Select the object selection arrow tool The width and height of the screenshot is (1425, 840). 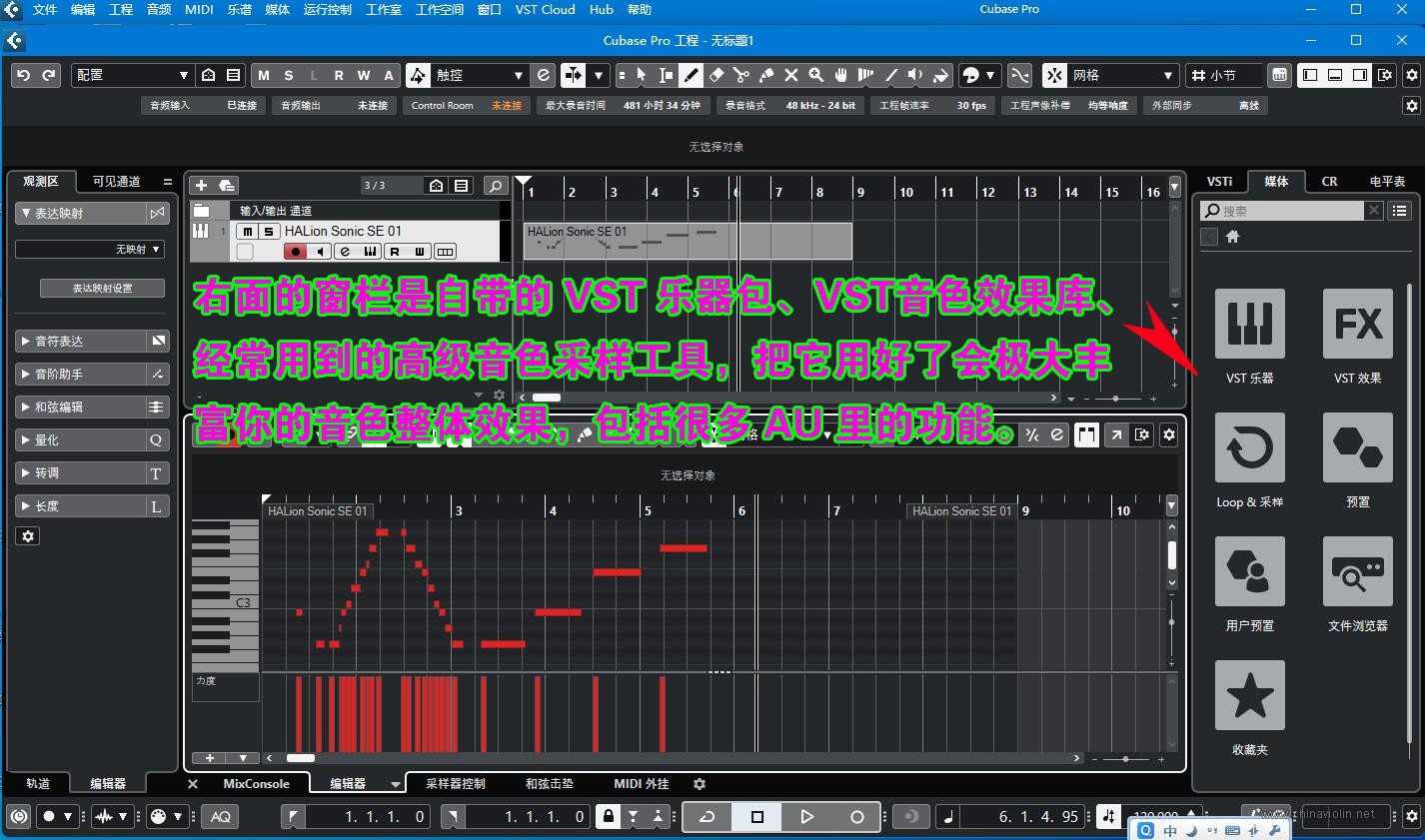pyautogui.click(x=642, y=75)
